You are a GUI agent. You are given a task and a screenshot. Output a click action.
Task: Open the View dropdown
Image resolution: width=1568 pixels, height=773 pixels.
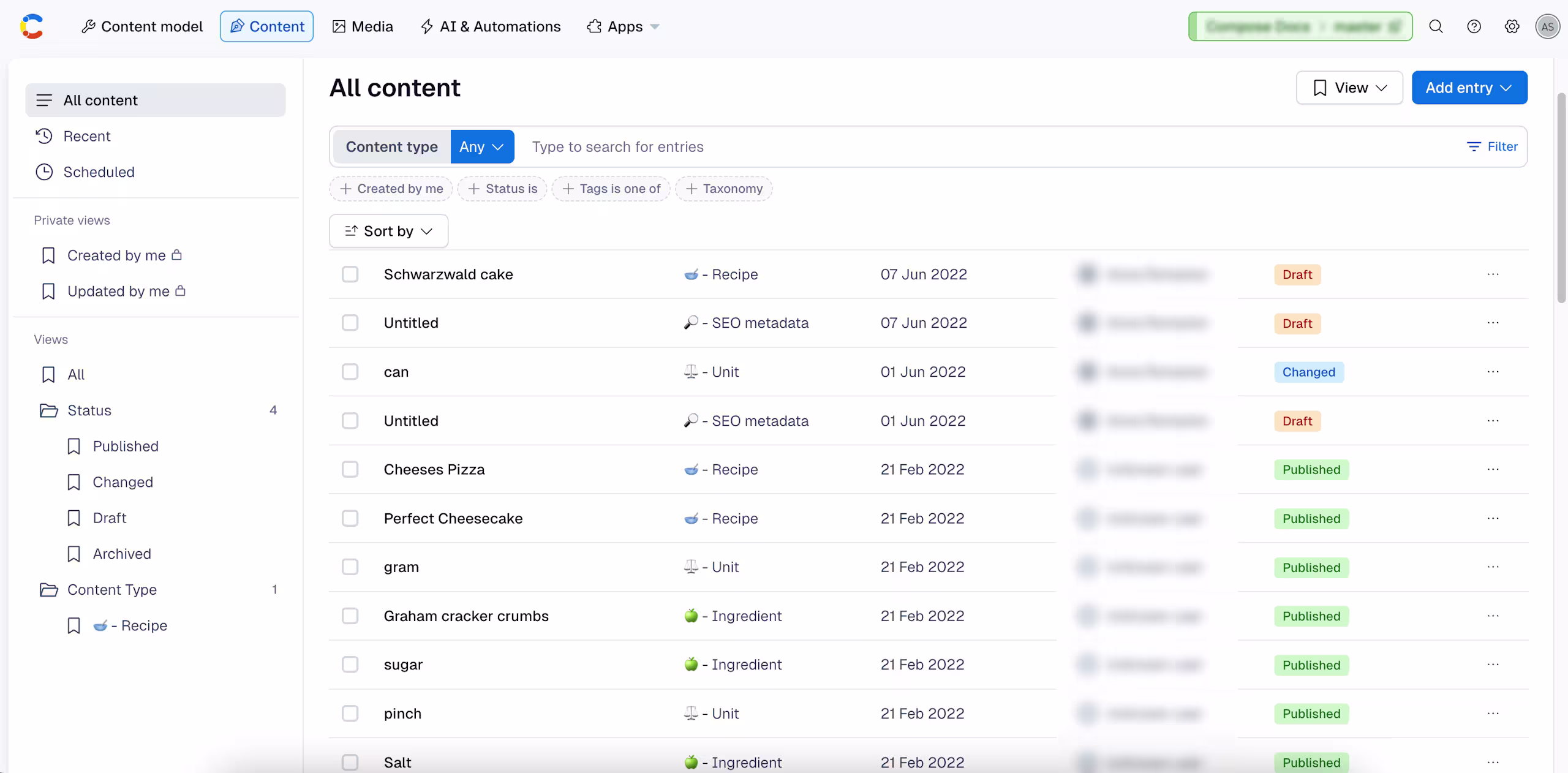pyautogui.click(x=1349, y=88)
